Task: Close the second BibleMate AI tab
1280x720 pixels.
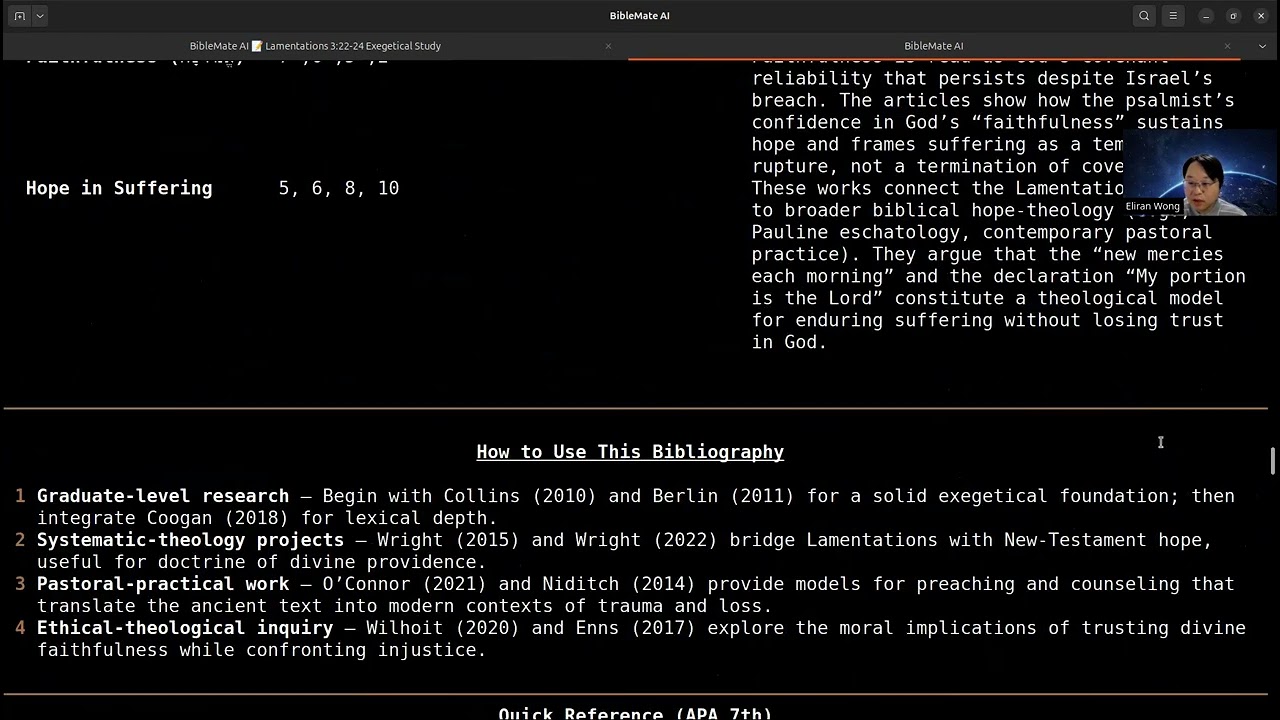Action: (1227, 46)
